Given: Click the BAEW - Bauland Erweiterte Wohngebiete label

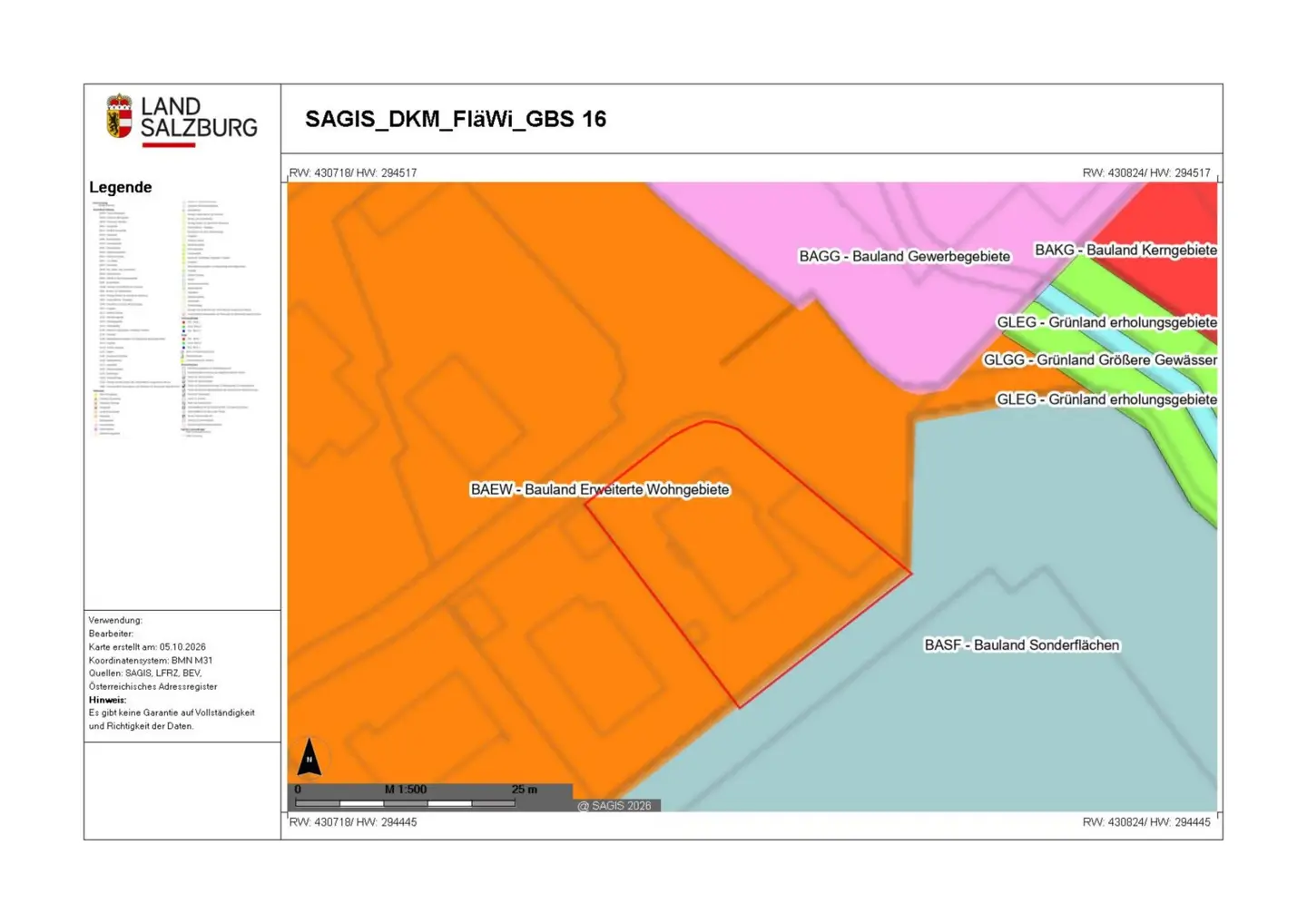Looking at the screenshot, I should pos(600,489).
